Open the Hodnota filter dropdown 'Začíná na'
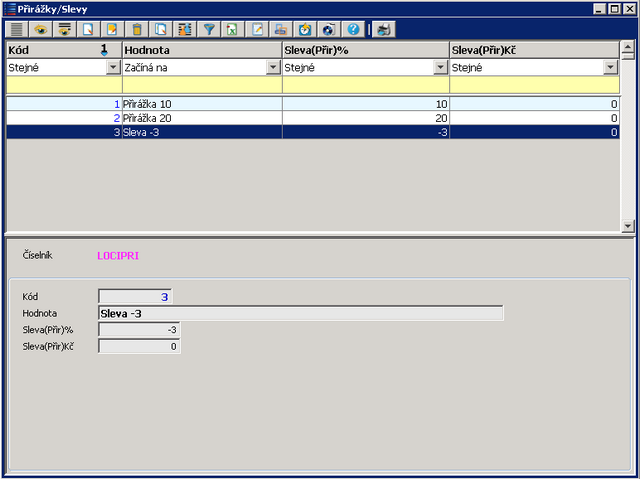Viewport: 640px width, 479px height. coord(273,67)
